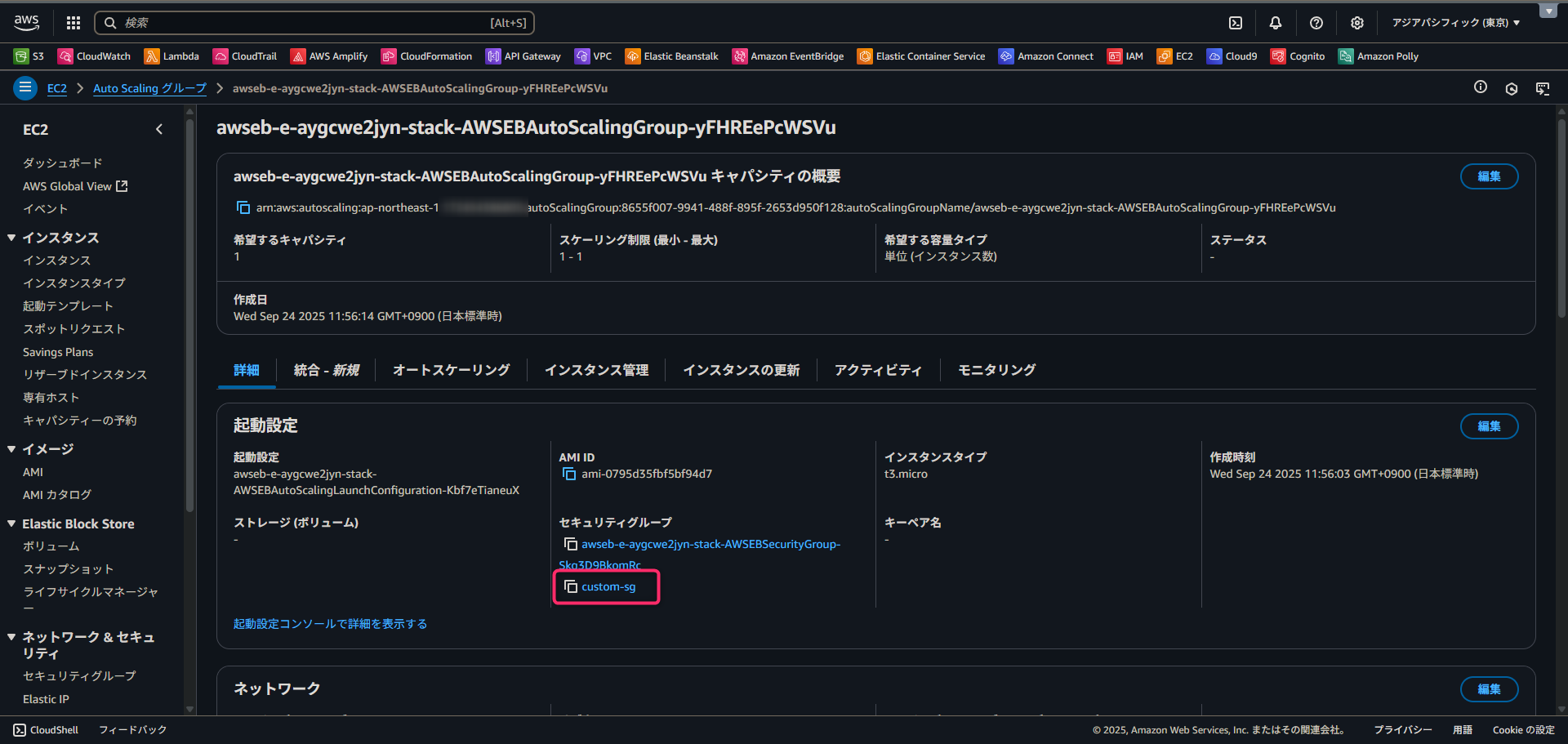Open the VPC favorite shortcut
Image resolution: width=1568 pixels, height=744 pixels.
(x=593, y=56)
